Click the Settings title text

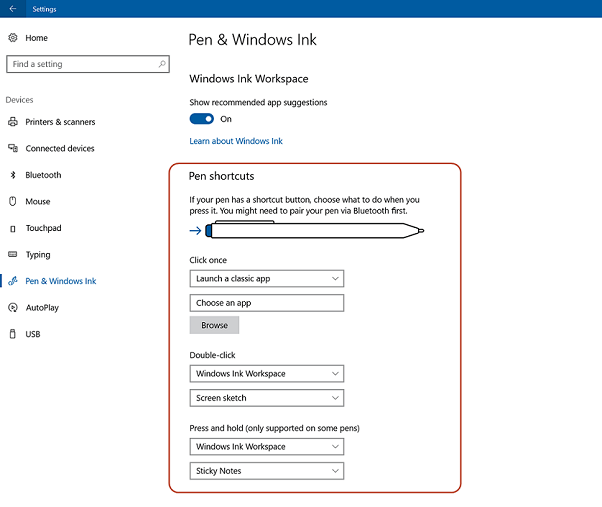(x=44, y=9)
